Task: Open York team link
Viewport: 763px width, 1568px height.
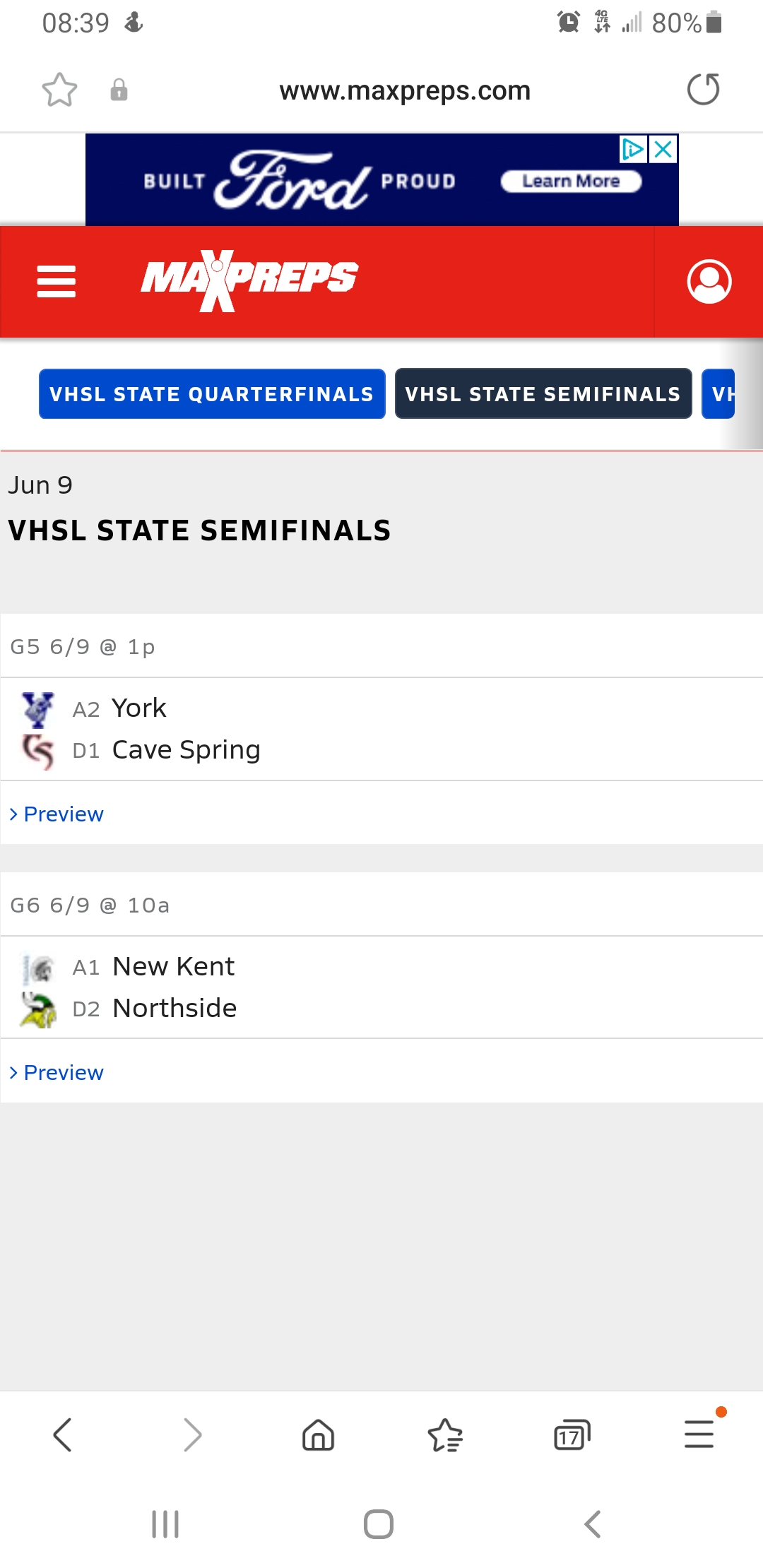Action: pyautogui.click(x=139, y=708)
